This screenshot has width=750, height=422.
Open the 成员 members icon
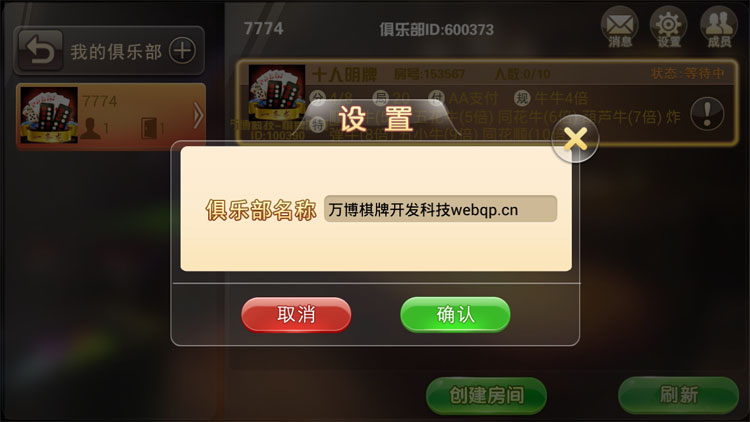[x=719, y=27]
